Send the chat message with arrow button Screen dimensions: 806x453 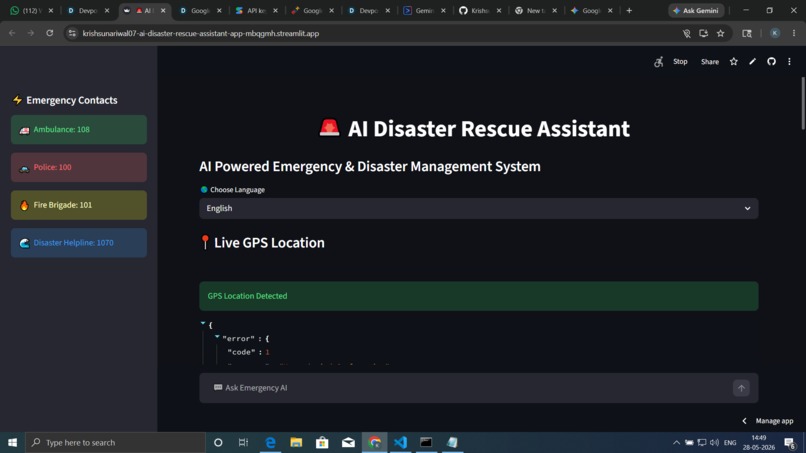click(741, 388)
